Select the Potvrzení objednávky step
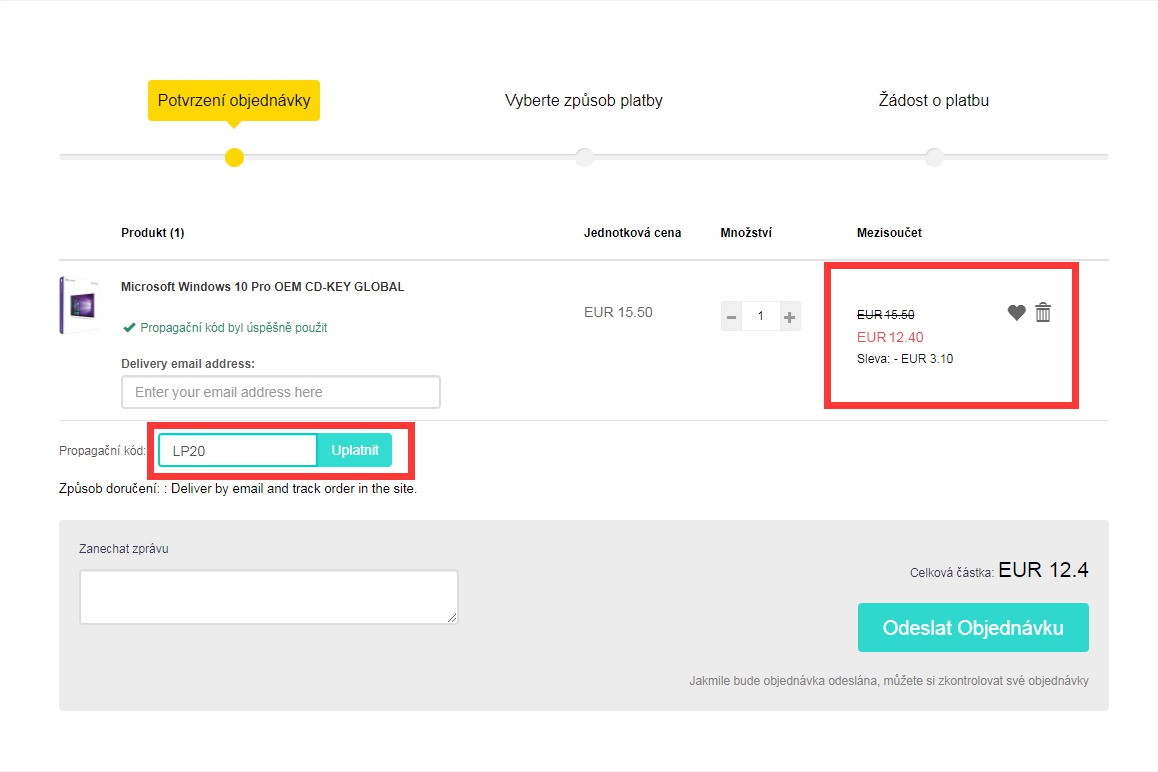1158x772 pixels. [x=234, y=101]
